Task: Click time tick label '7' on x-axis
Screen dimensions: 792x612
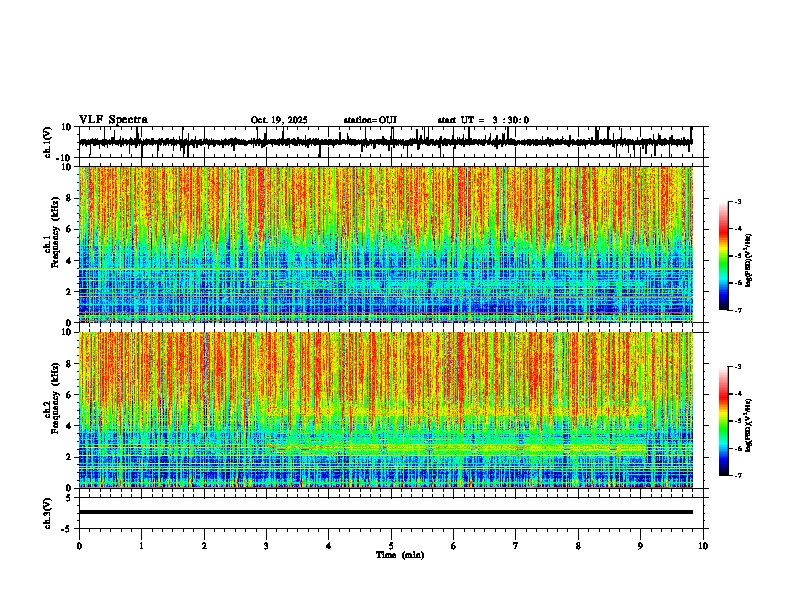Action: point(516,546)
